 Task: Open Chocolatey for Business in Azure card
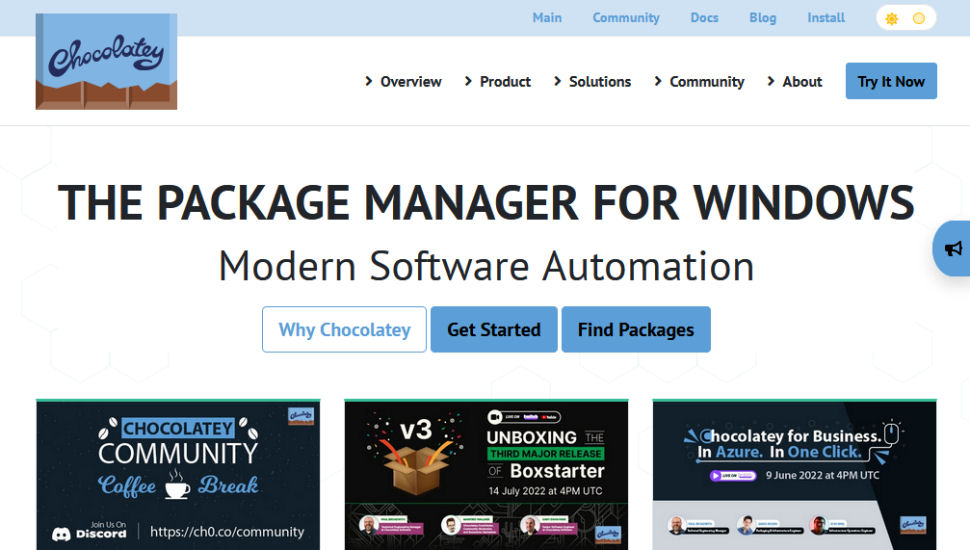tap(794, 475)
